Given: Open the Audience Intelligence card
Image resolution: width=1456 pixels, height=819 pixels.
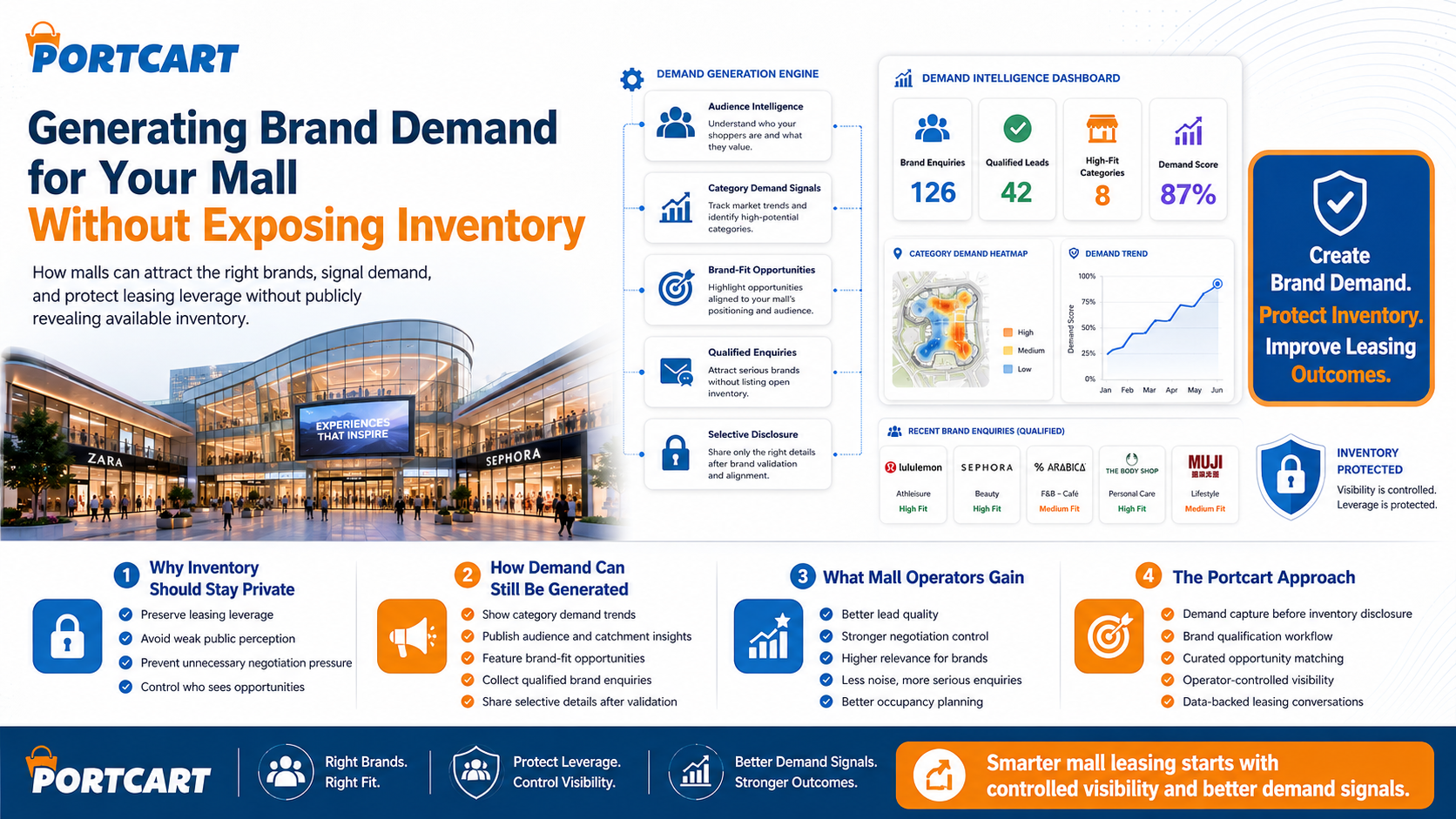Looking at the screenshot, I should 738,126.
